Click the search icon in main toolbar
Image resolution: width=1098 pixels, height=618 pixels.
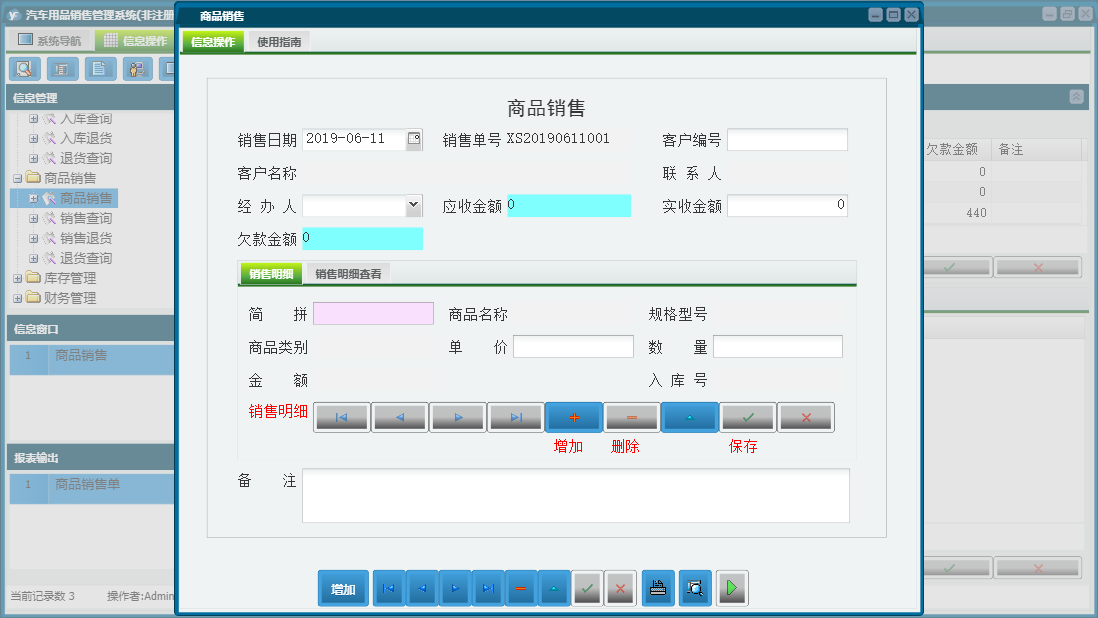point(25,69)
